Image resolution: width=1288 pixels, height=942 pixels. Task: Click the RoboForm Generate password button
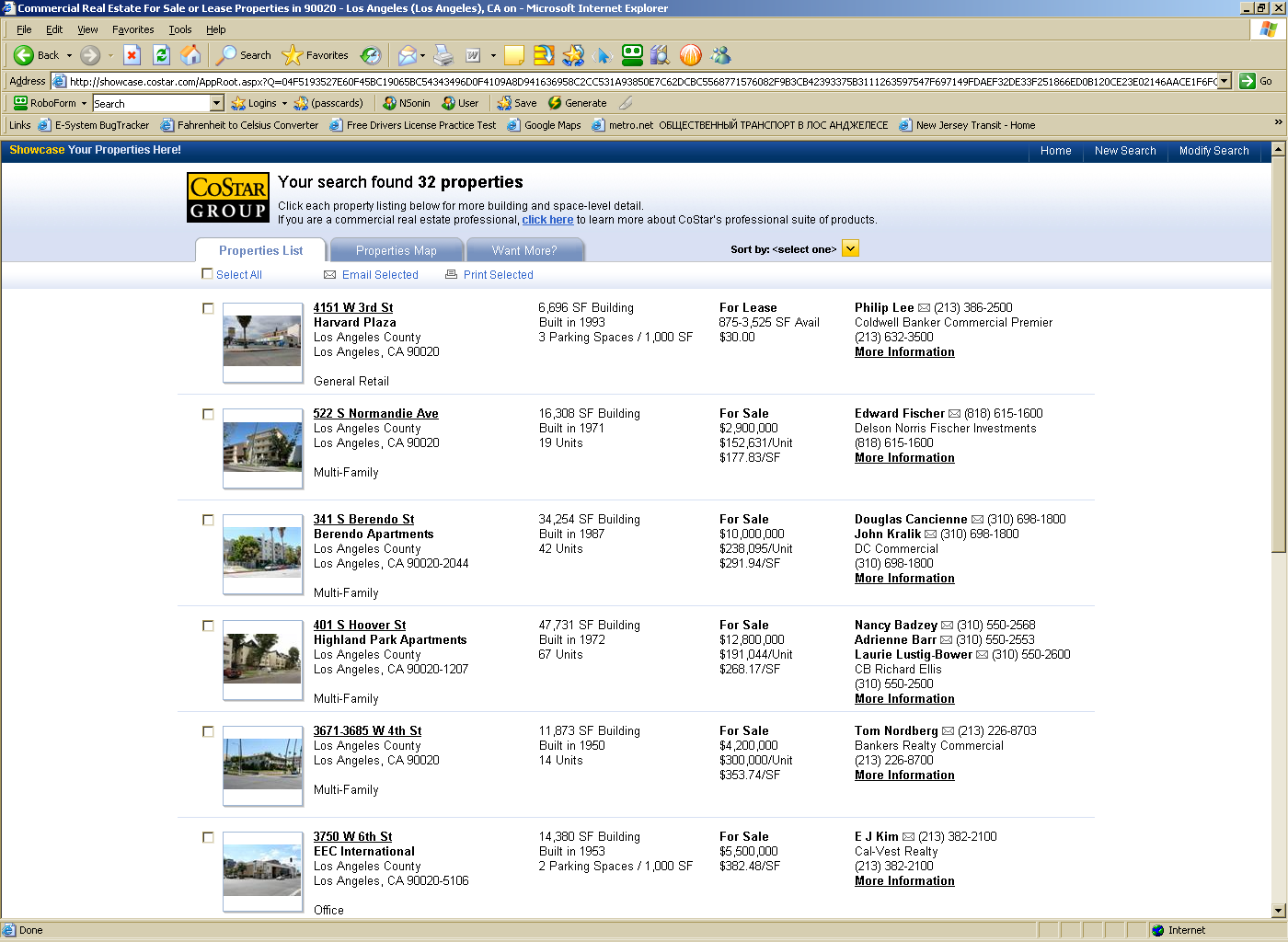pyautogui.click(x=577, y=103)
